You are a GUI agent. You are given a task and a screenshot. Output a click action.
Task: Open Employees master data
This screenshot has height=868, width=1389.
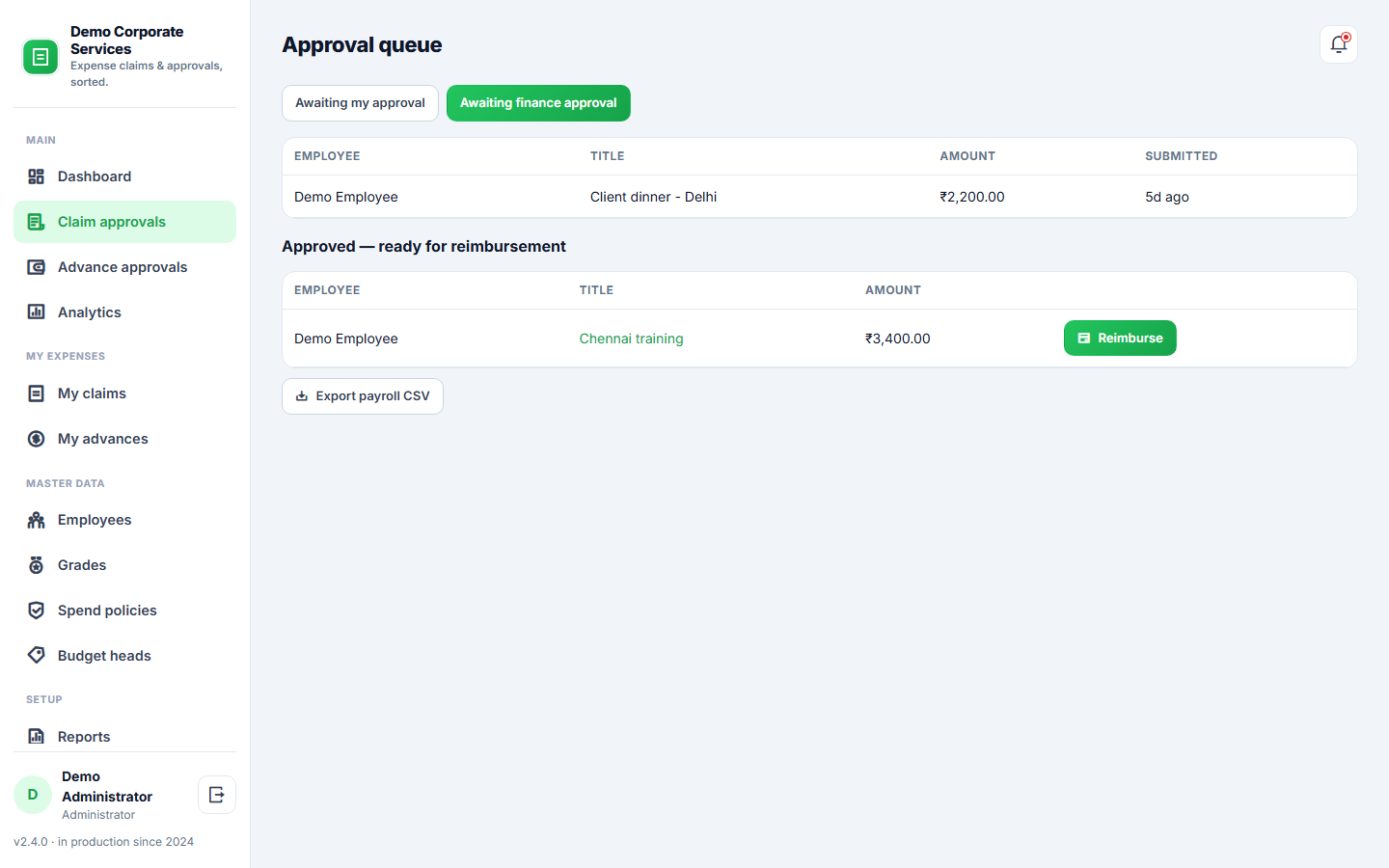point(124,520)
